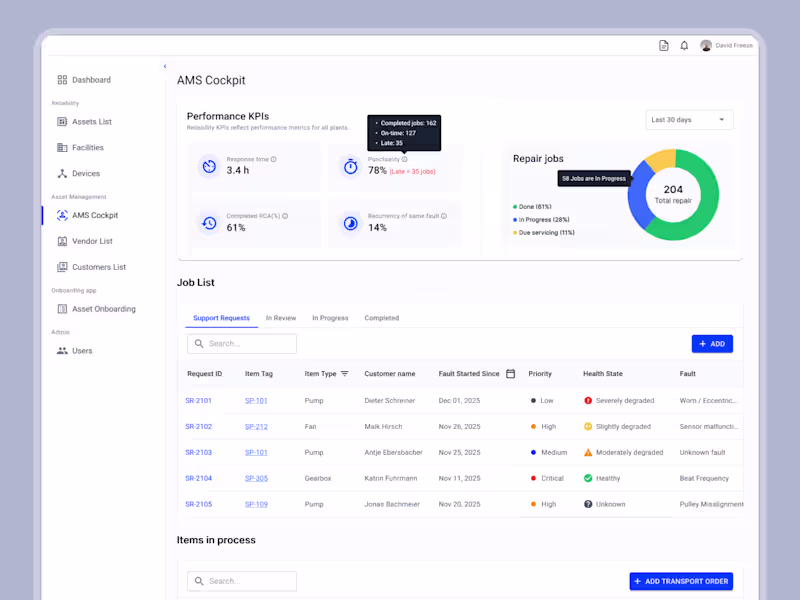Open the Fault Started Since date picker
The width and height of the screenshot is (800, 600).
pos(510,373)
